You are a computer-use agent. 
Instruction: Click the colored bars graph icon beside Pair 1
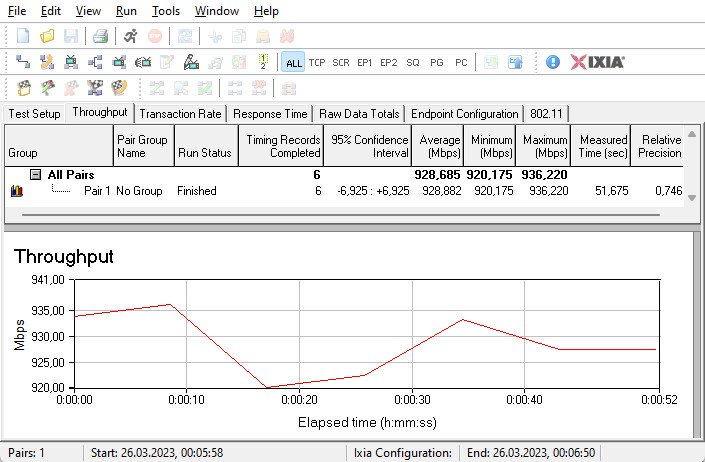point(16,191)
